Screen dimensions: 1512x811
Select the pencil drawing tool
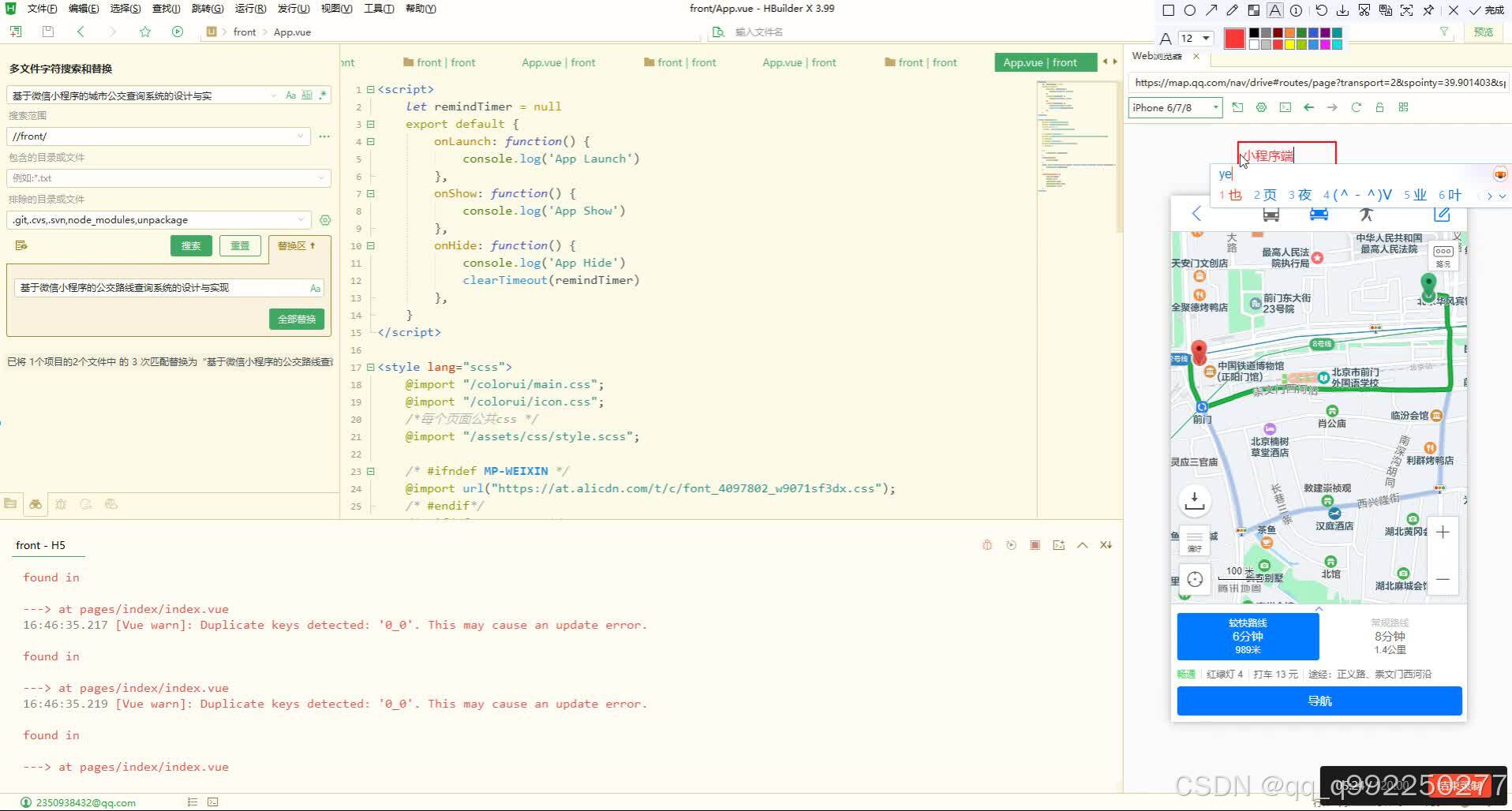[1233, 10]
